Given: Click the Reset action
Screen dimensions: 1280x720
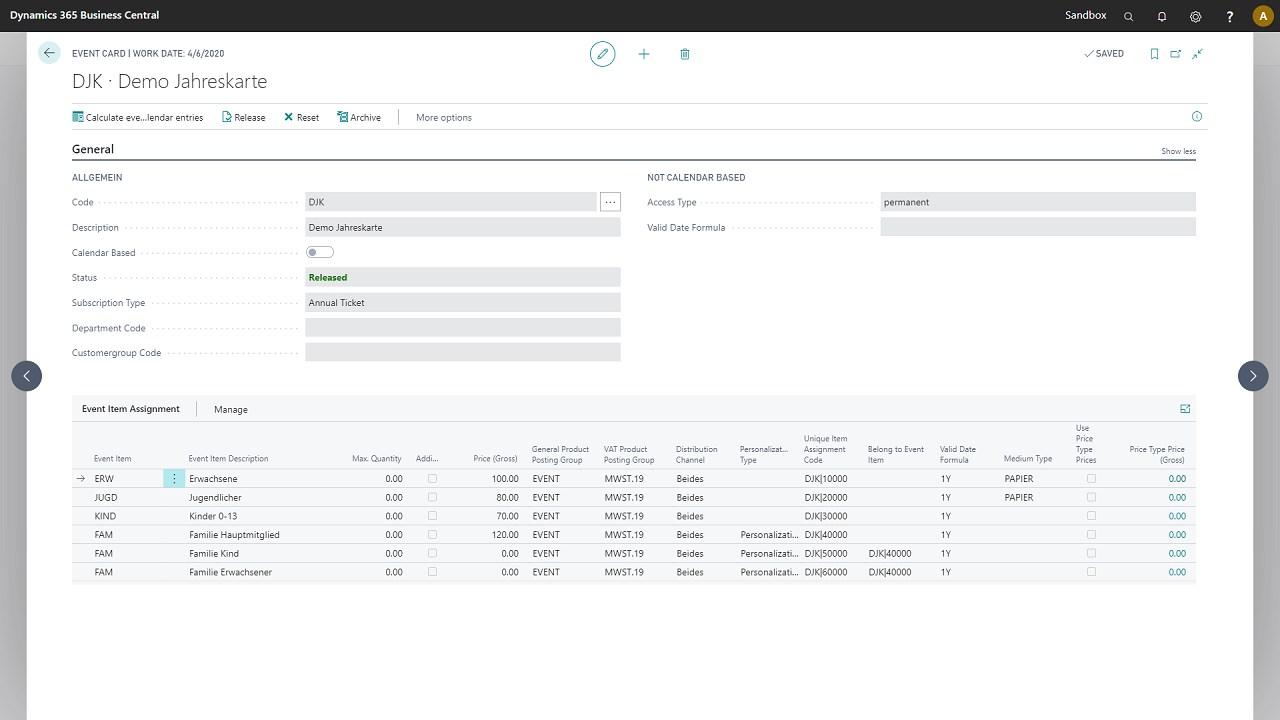Looking at the screenshot, I should coord(301,118).
